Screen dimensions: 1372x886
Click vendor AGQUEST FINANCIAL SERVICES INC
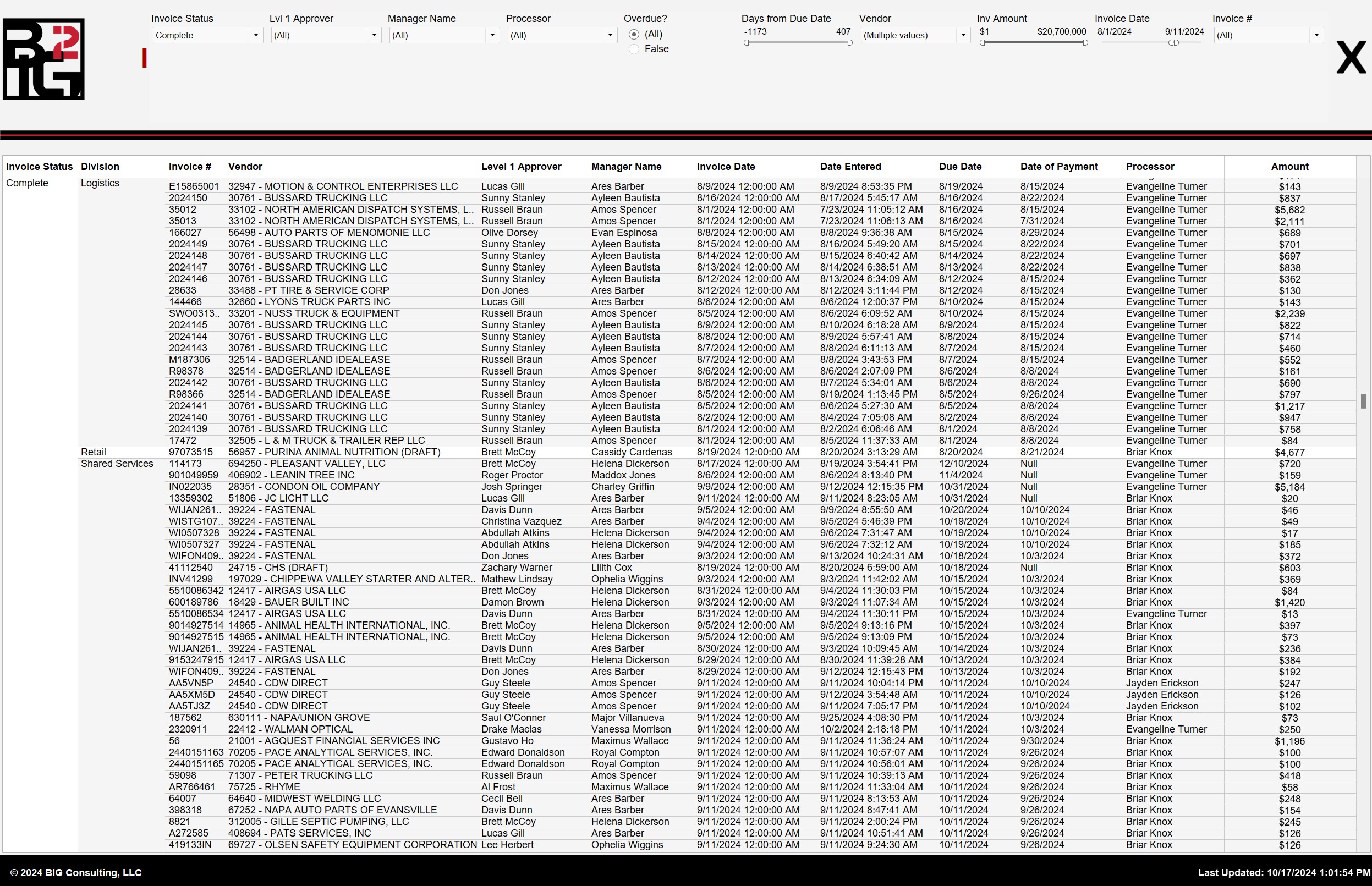pos(334,741)
